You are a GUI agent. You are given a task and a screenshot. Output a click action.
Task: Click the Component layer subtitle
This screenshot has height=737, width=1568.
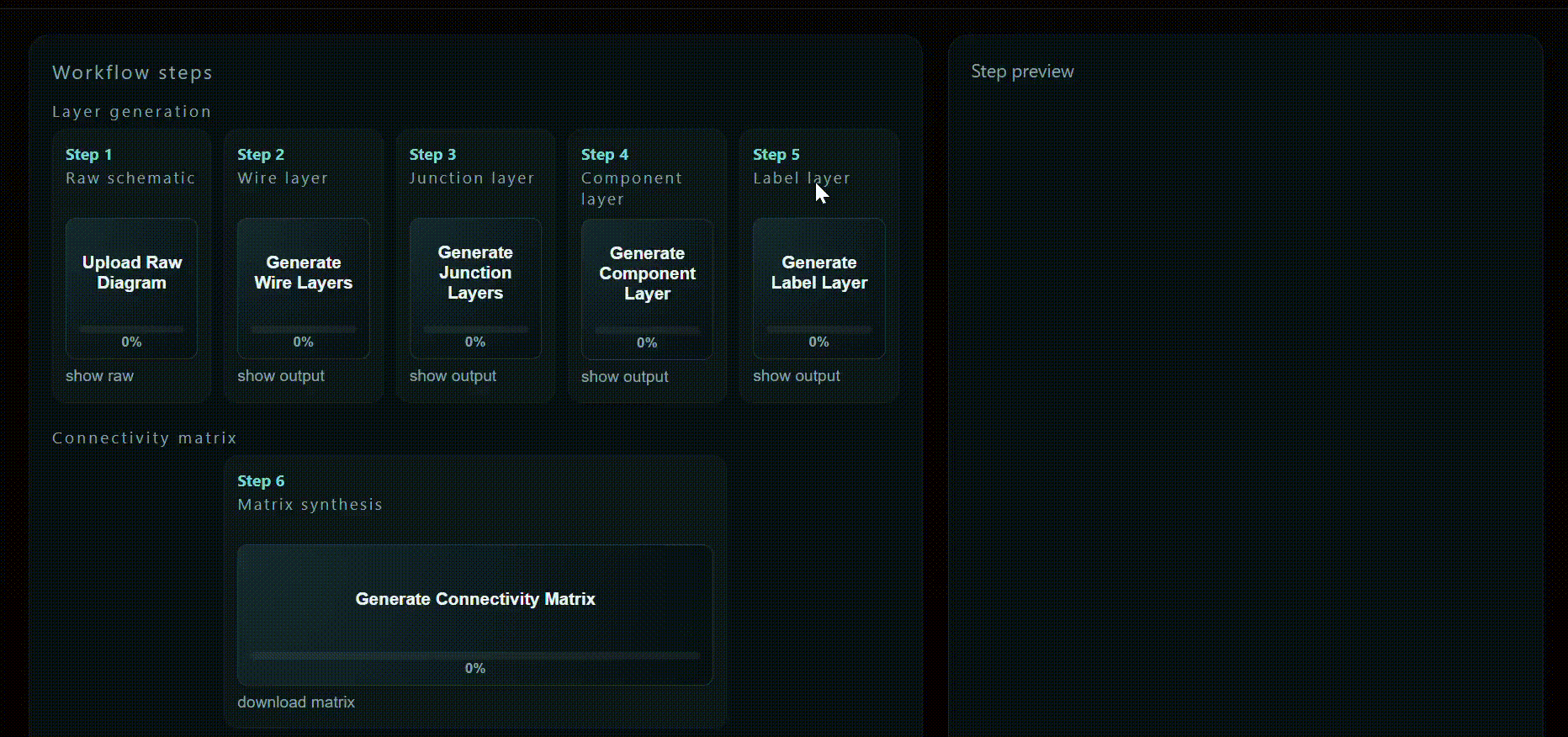[632, 188]
